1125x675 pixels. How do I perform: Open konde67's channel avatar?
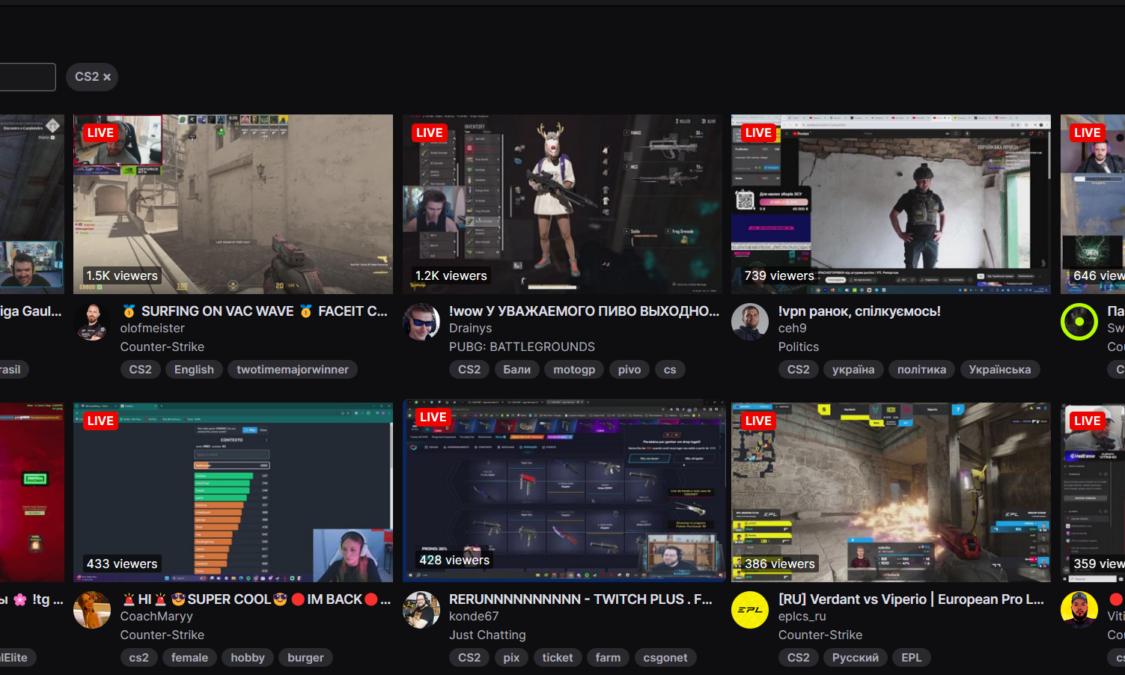click(x=421, y=610)
